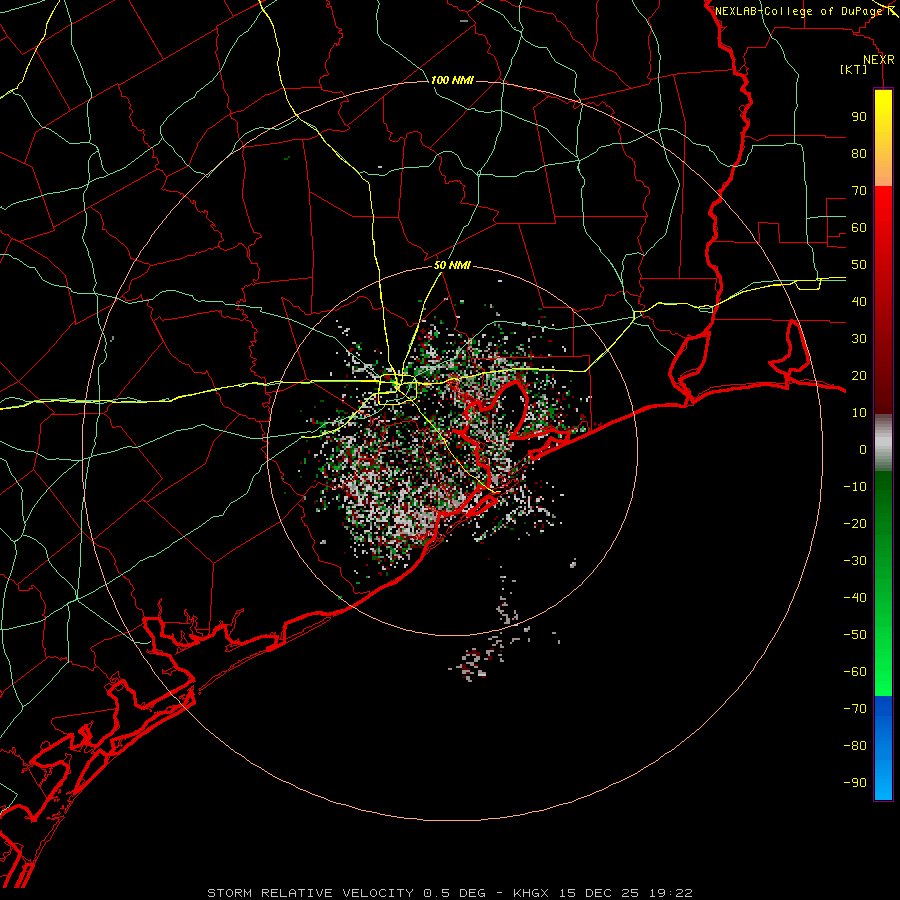
Task: Pick the blue segment at color bar bottom
Action: (883, 748)
